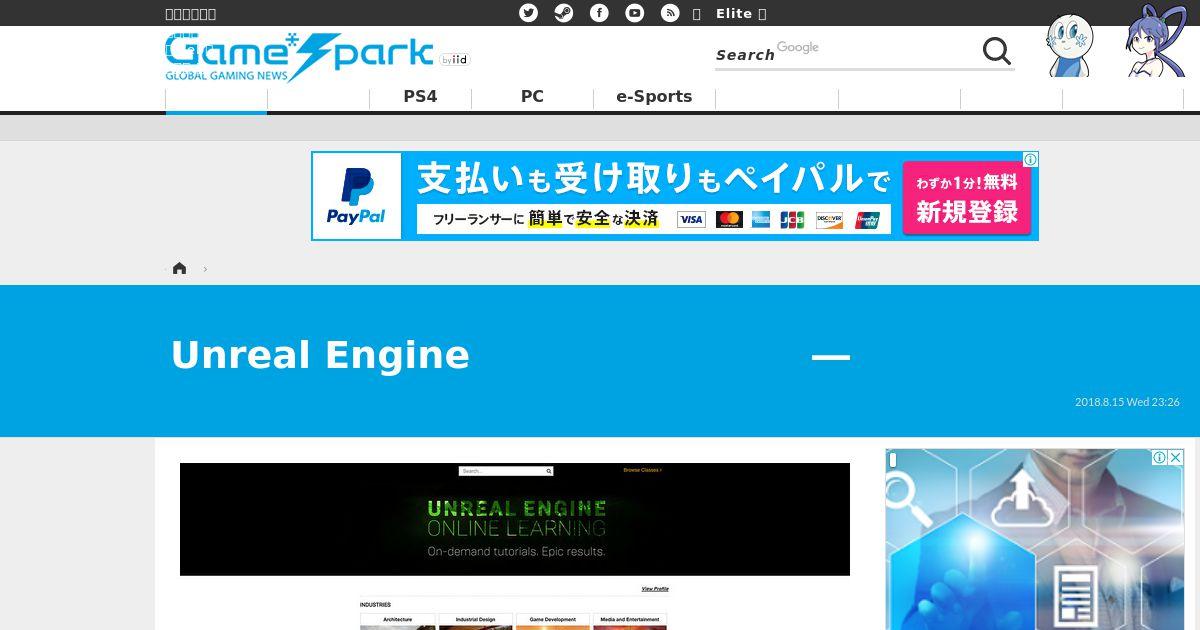Open the YouTube icon in top bar
1200x630 pixels.
pyautogui.click(x=635, y=13)
